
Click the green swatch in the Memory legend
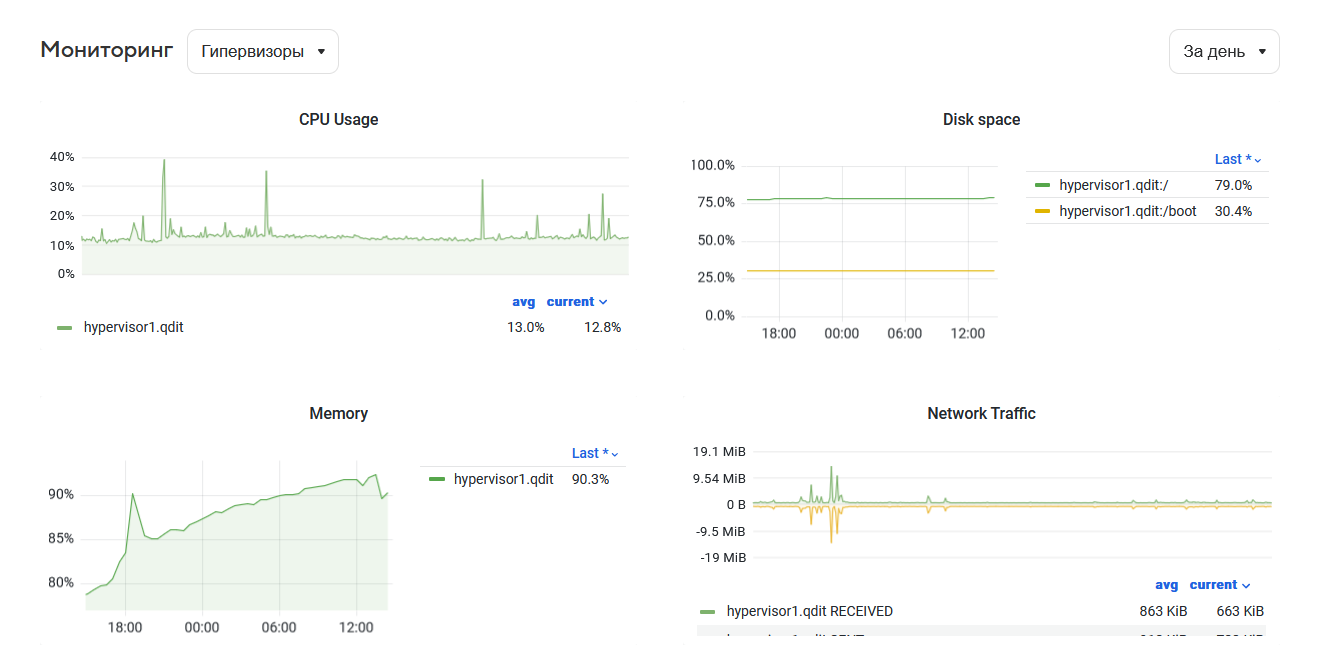(x=436, y=479)
